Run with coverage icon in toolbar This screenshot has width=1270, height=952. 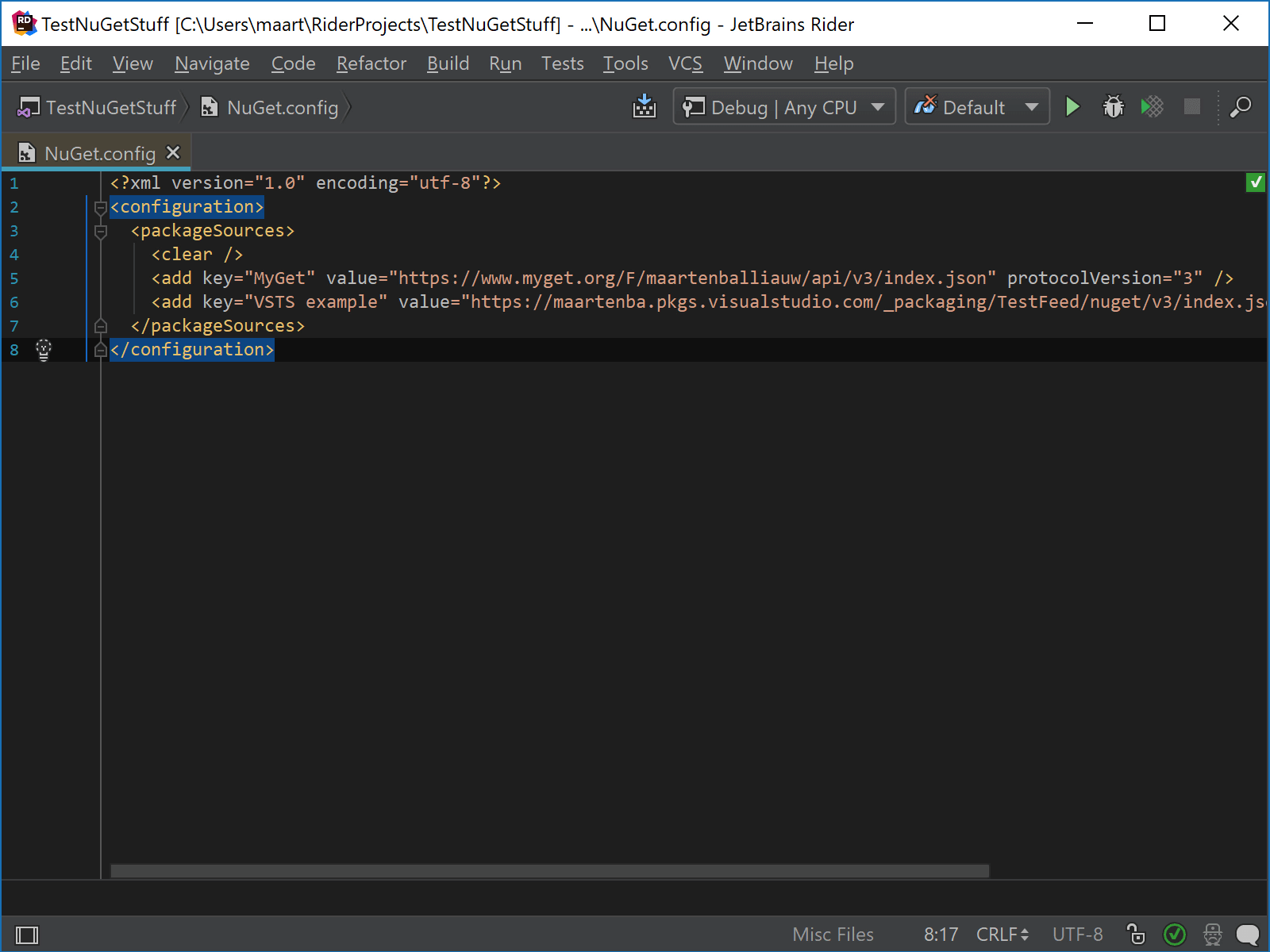tap(1152, 106)
